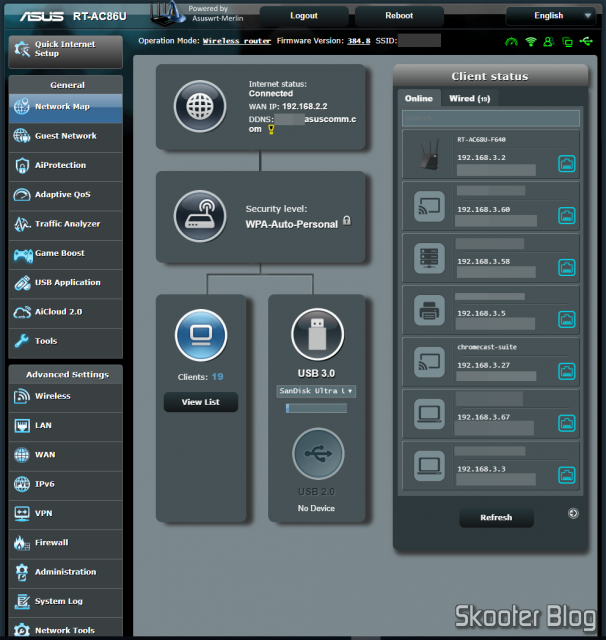This screenshot has height=640, width=606.
Task: Open Adaptive QoS page
Action: (66, 195)
